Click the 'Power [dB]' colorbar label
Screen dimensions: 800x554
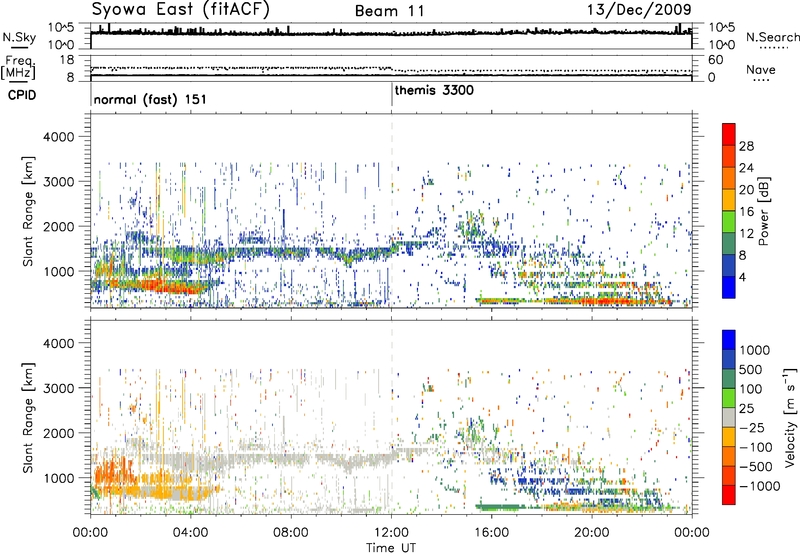coord(763,211)
